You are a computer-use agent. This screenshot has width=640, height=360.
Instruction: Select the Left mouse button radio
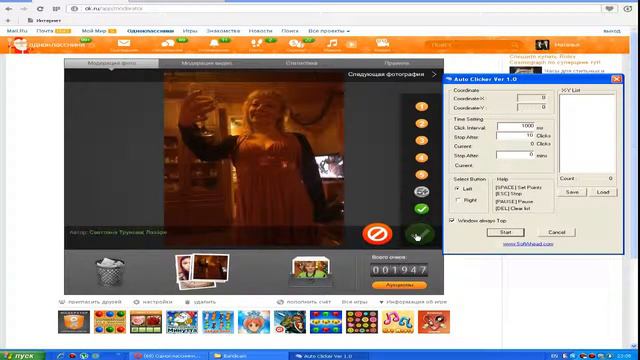tap(457, 189)
